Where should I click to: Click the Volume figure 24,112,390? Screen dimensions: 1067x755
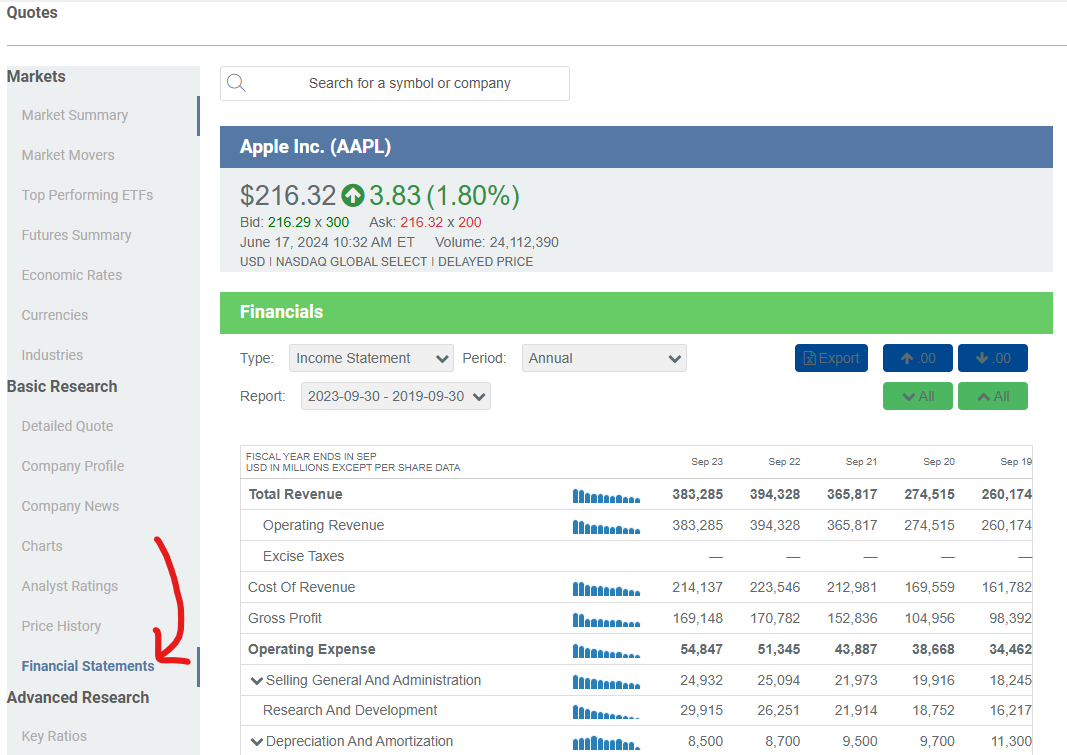[524, 243]
